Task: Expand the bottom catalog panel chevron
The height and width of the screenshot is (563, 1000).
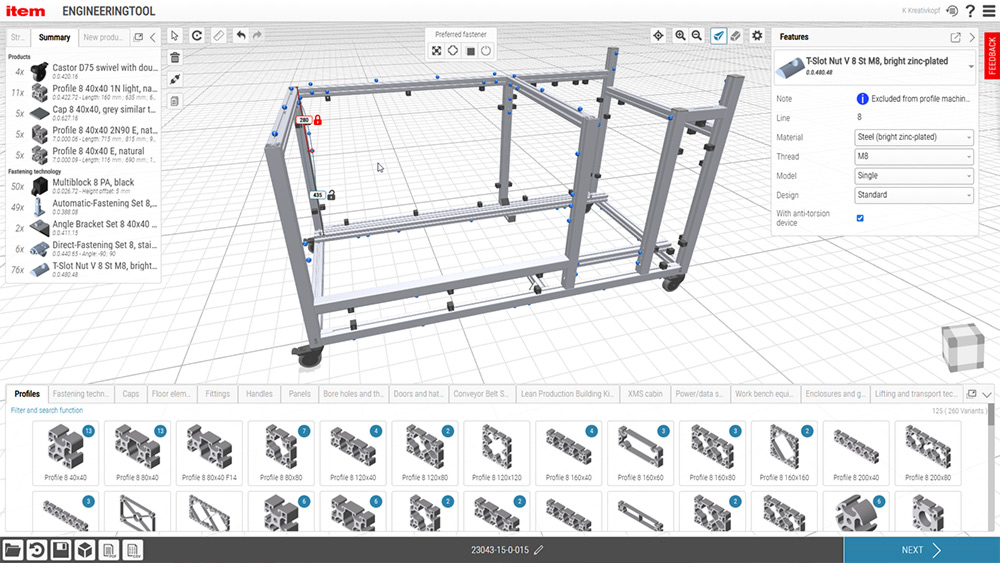Action: (987, 394)
